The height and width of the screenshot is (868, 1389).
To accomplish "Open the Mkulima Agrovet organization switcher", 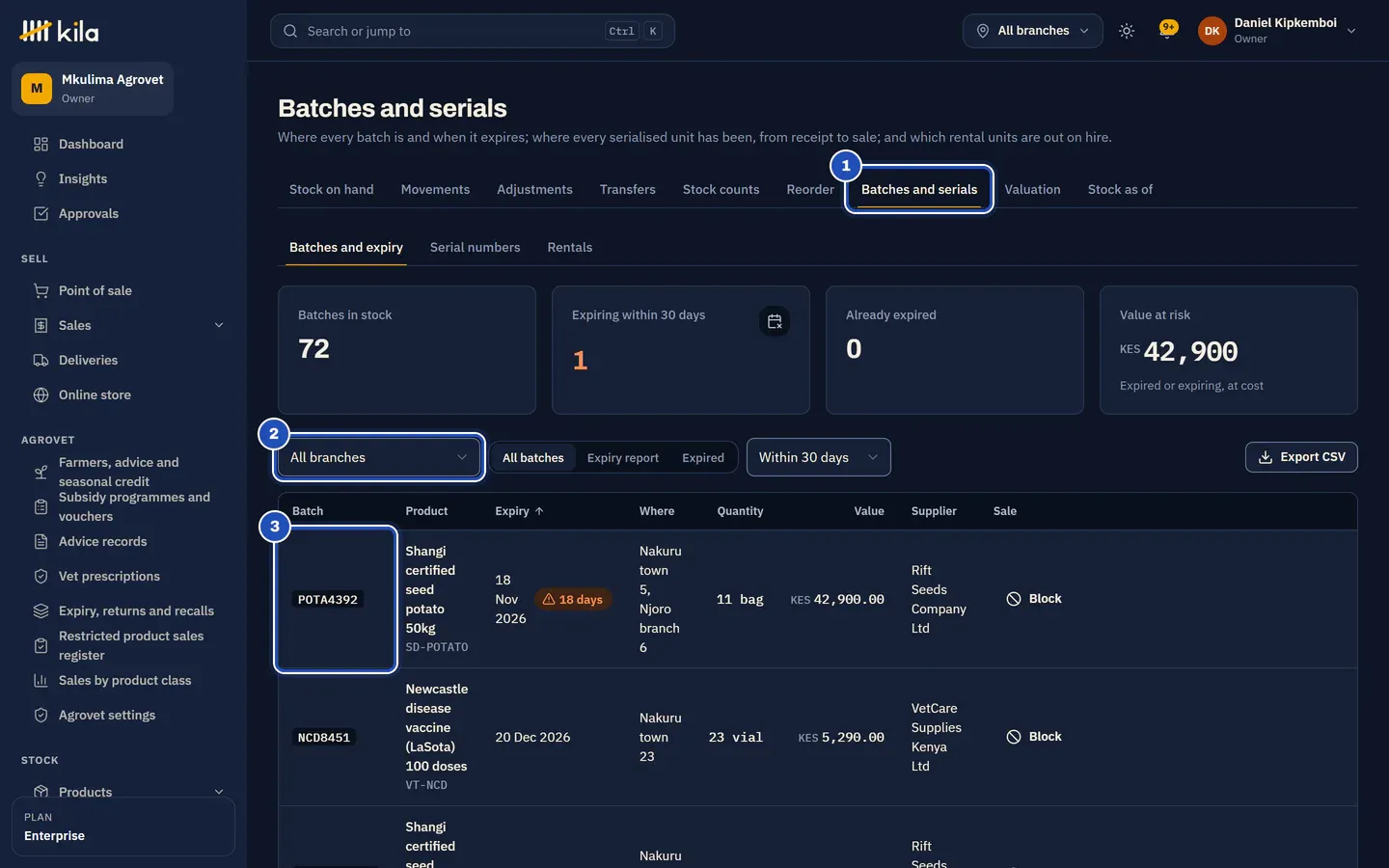I will pos(93,89).
